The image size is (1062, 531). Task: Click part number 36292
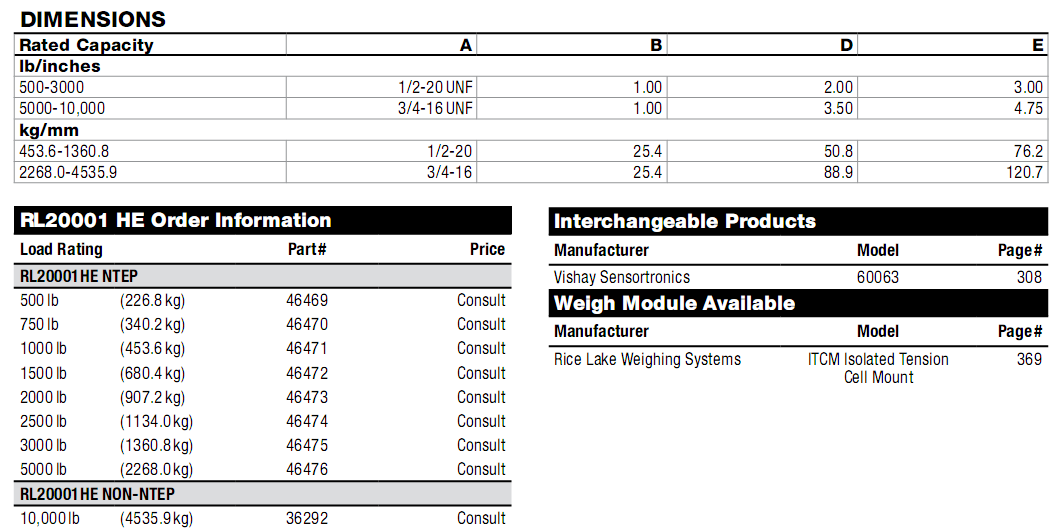click(x=307, y=518)
